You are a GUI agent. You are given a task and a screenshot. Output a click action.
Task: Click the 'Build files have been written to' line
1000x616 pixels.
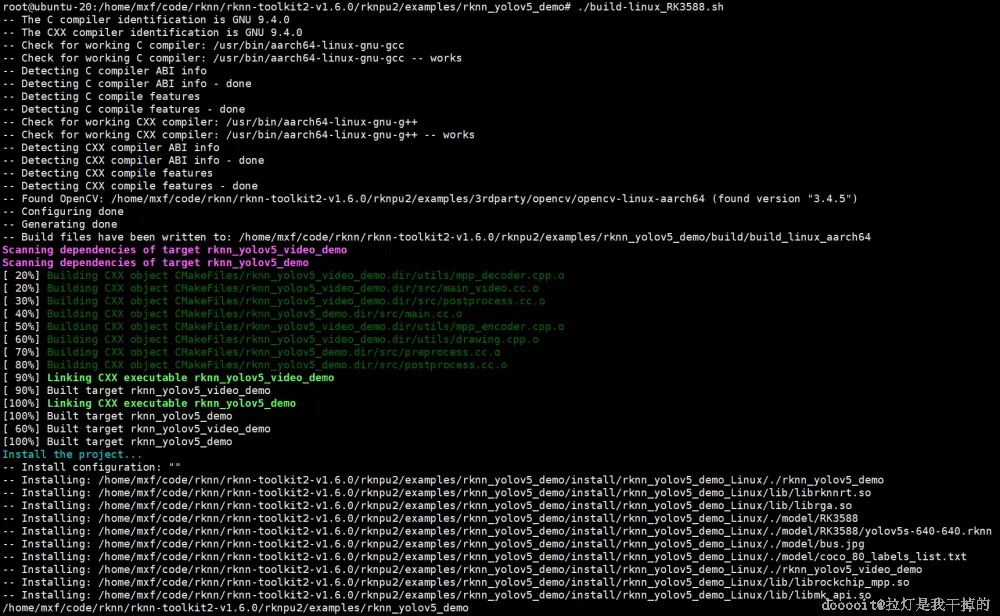point(436,237)
